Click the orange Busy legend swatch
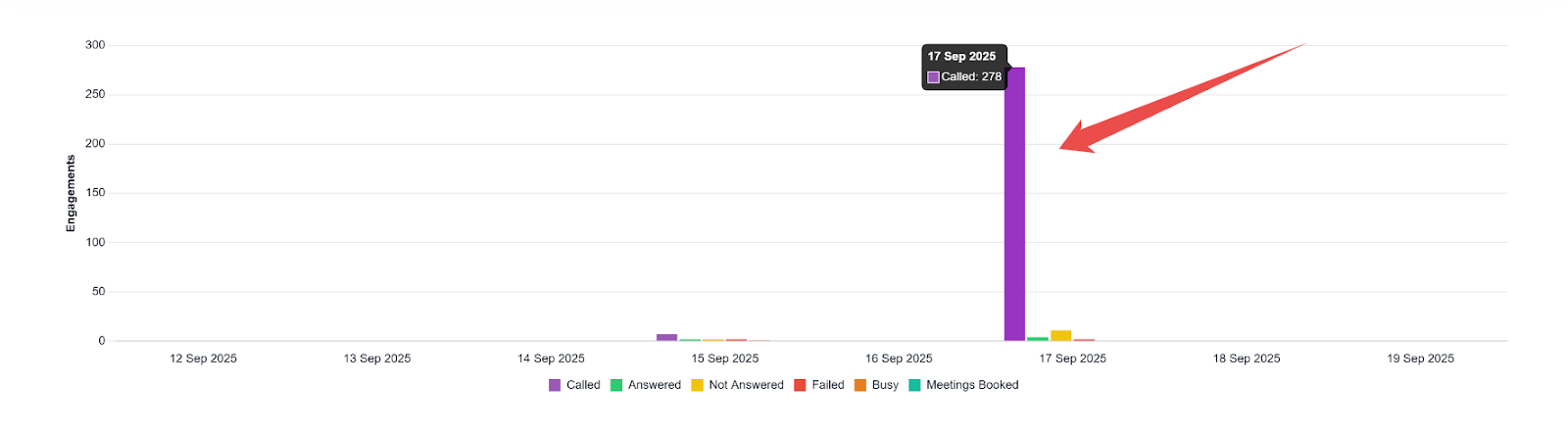 coord(860,385)
